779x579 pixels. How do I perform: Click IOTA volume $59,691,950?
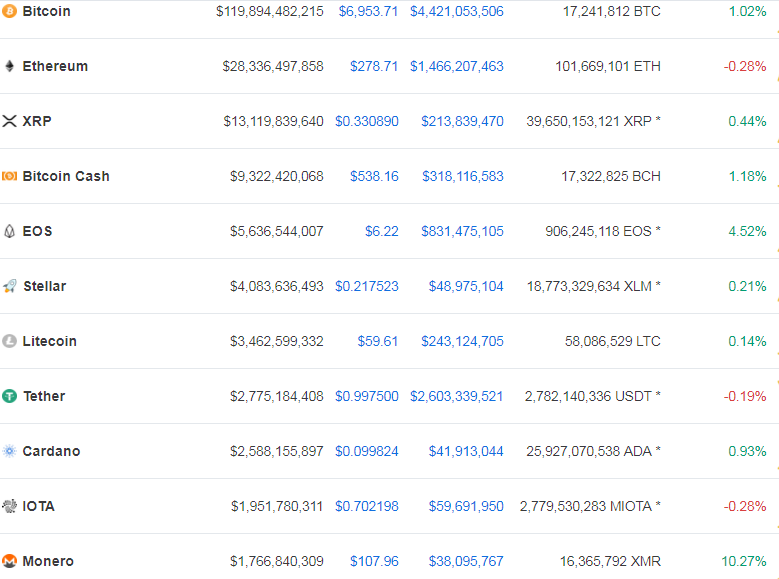[x=466, y=506]
